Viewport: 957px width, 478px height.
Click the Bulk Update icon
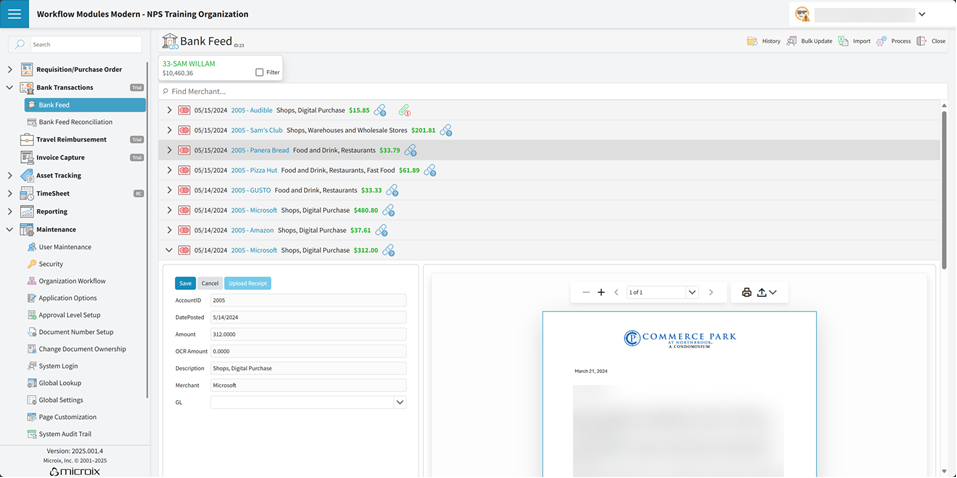pyautogui.click(x=792, y=41)
